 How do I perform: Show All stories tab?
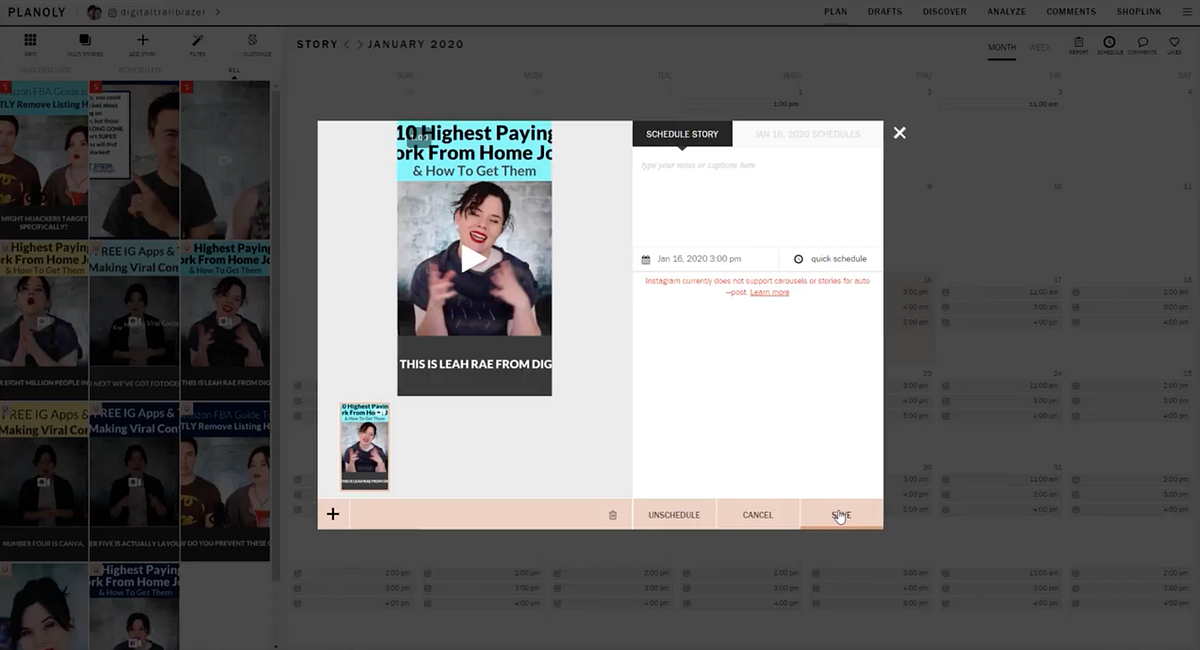coord(233,70)
